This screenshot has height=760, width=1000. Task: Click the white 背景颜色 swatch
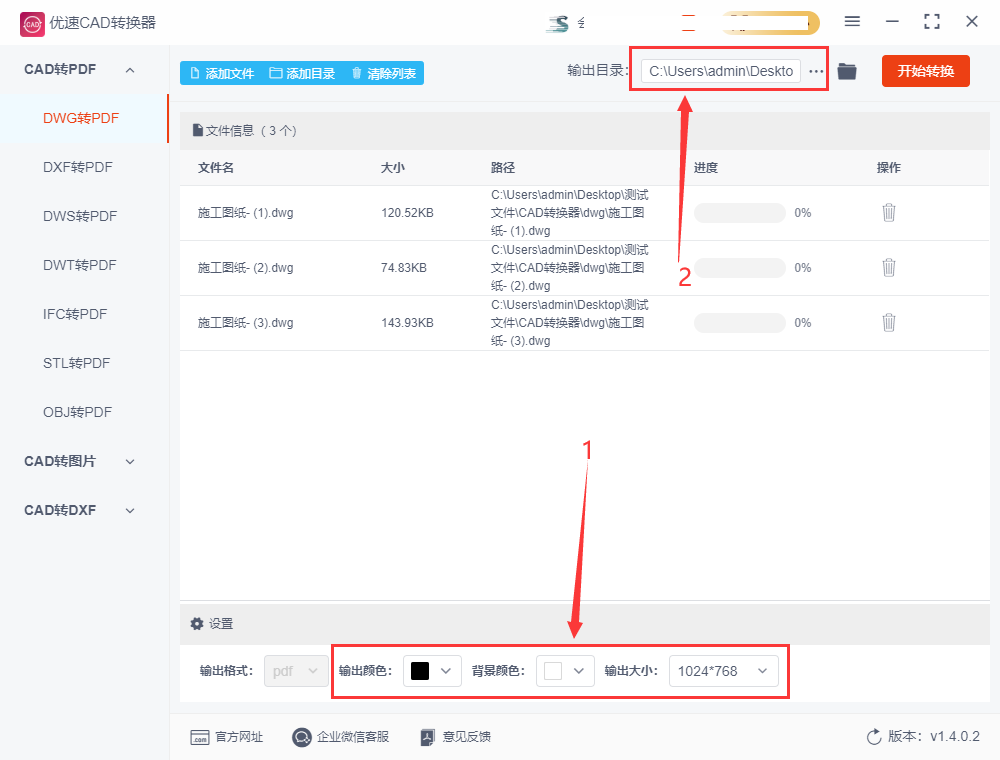point(553,671)
